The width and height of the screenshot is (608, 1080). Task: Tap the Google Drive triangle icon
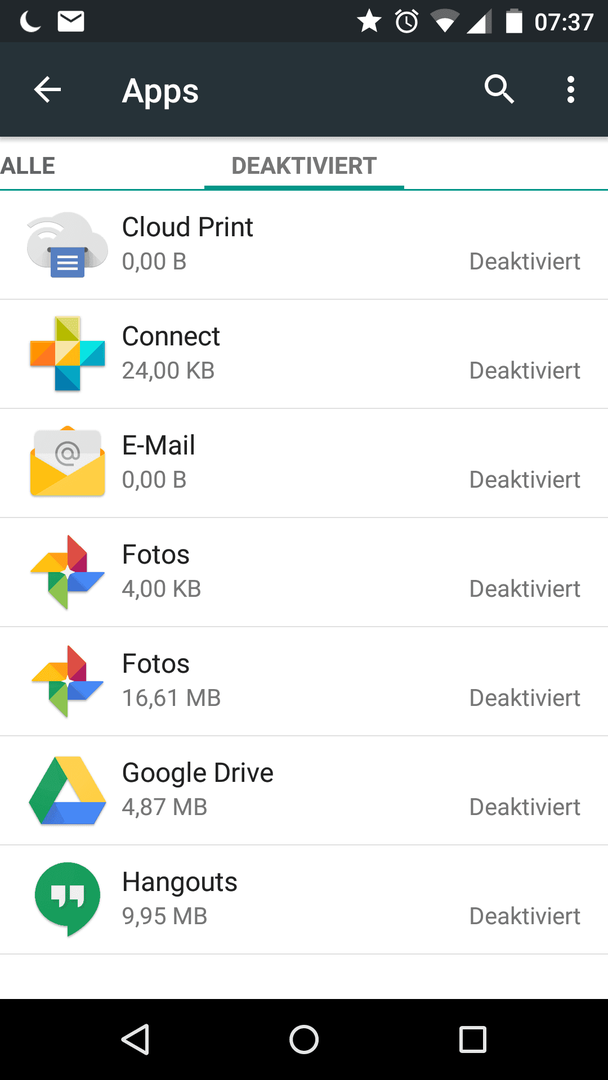click(67, 791)
